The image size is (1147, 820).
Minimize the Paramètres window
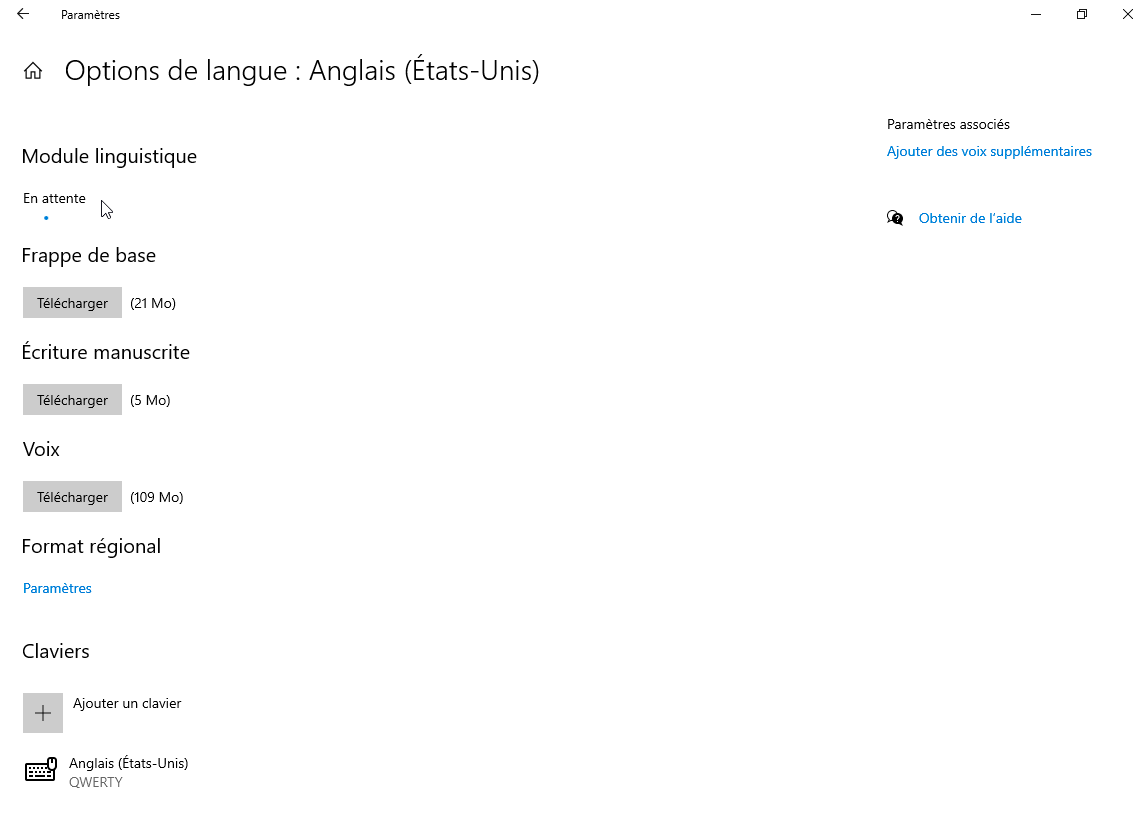click(1036, 14)
